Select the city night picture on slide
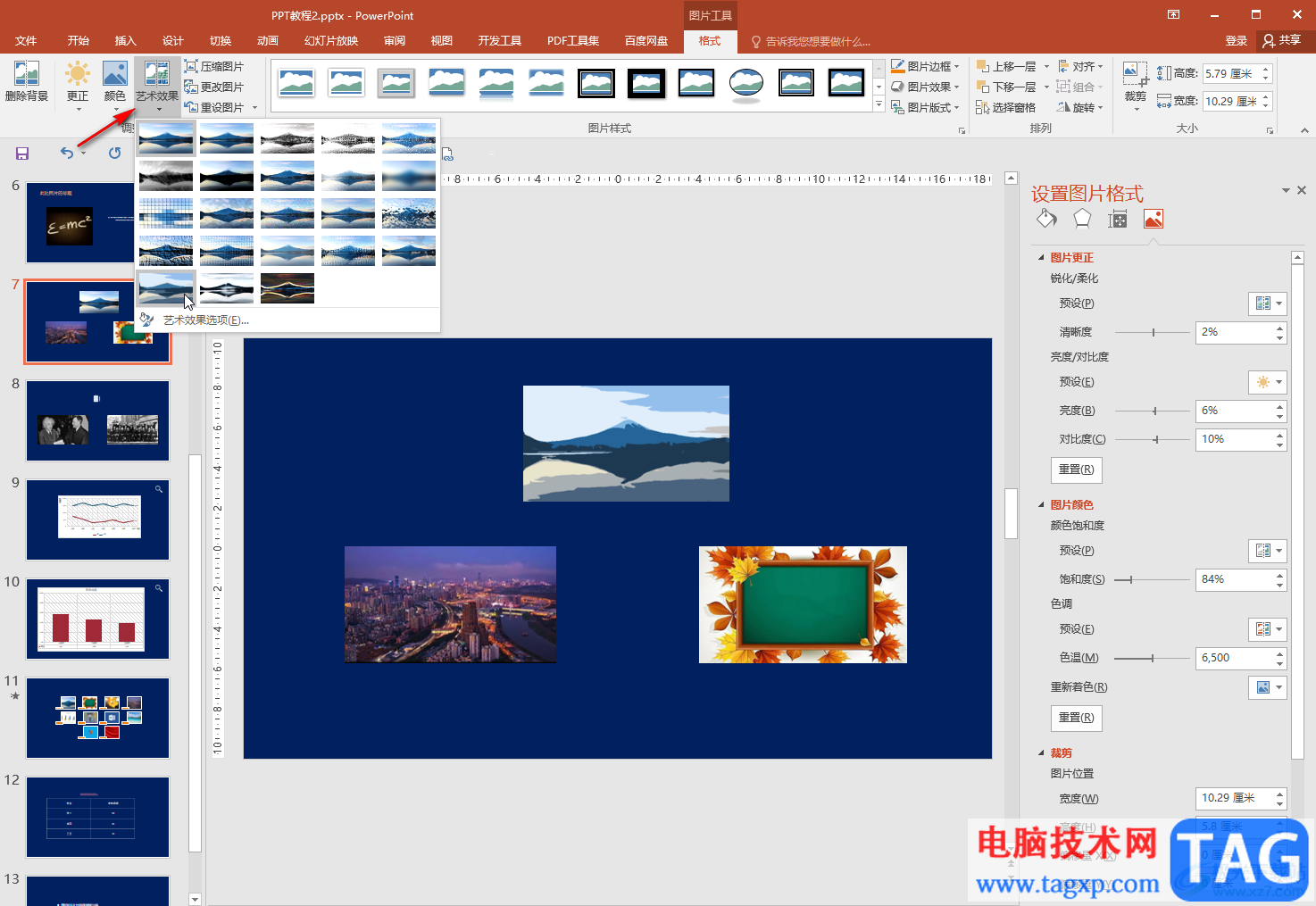Image resolution: width=1316 pixels, height=906 pixels. [450, 604]
